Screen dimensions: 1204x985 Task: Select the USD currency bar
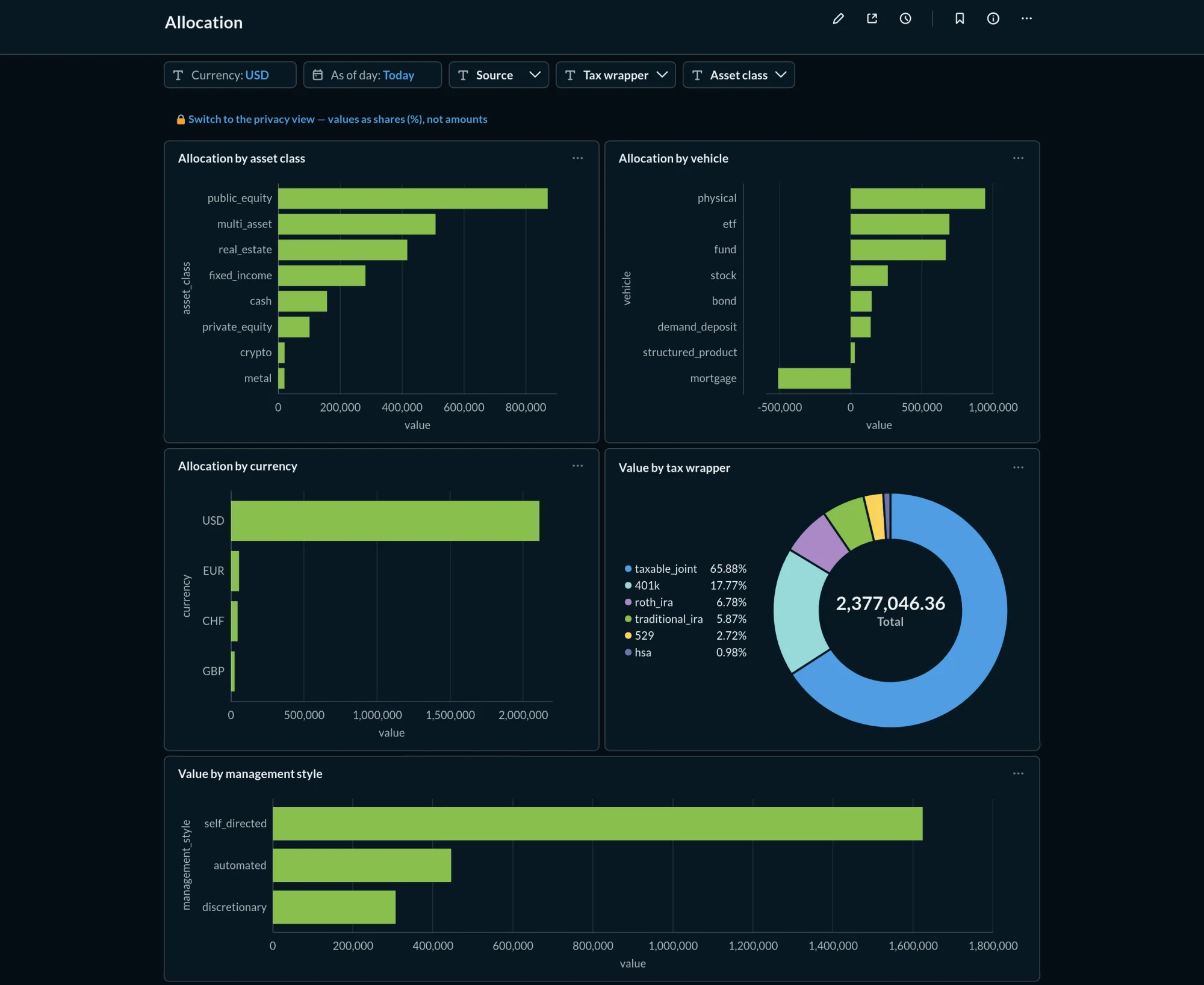385,521
